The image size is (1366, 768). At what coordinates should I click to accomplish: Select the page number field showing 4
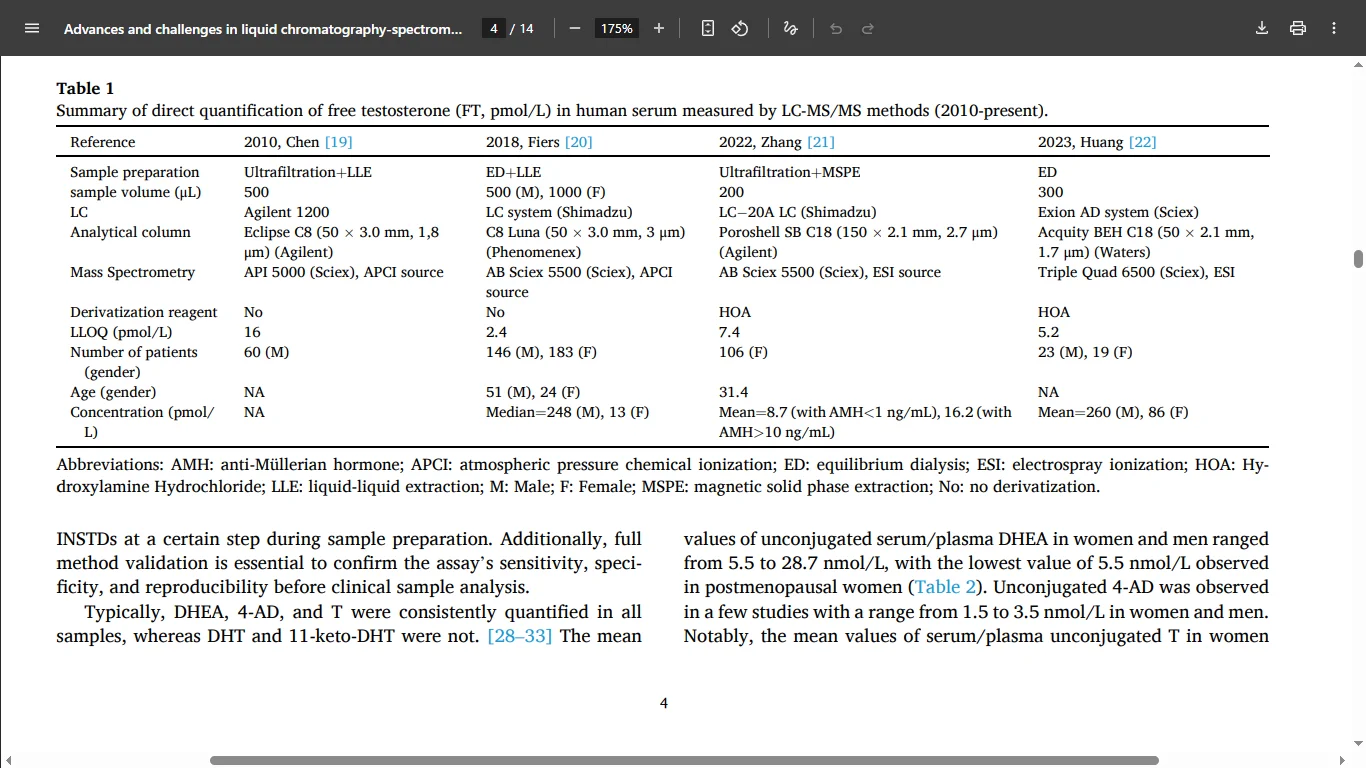tap(493, 28)
